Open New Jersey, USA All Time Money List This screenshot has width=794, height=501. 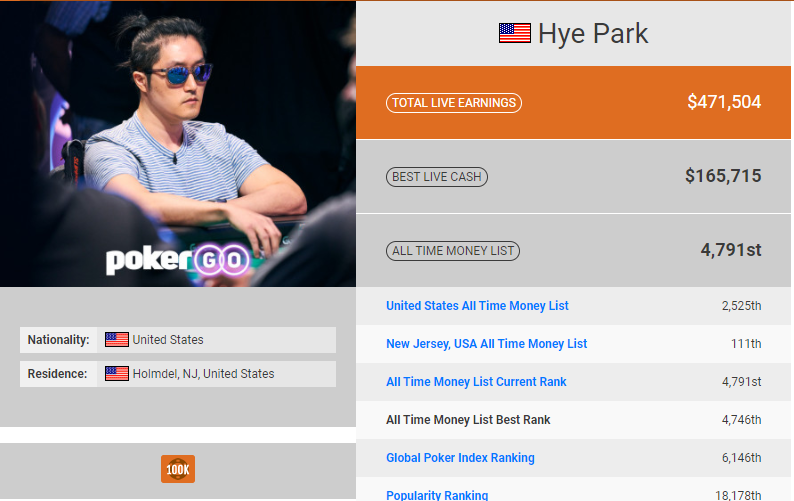pos(486,344)
